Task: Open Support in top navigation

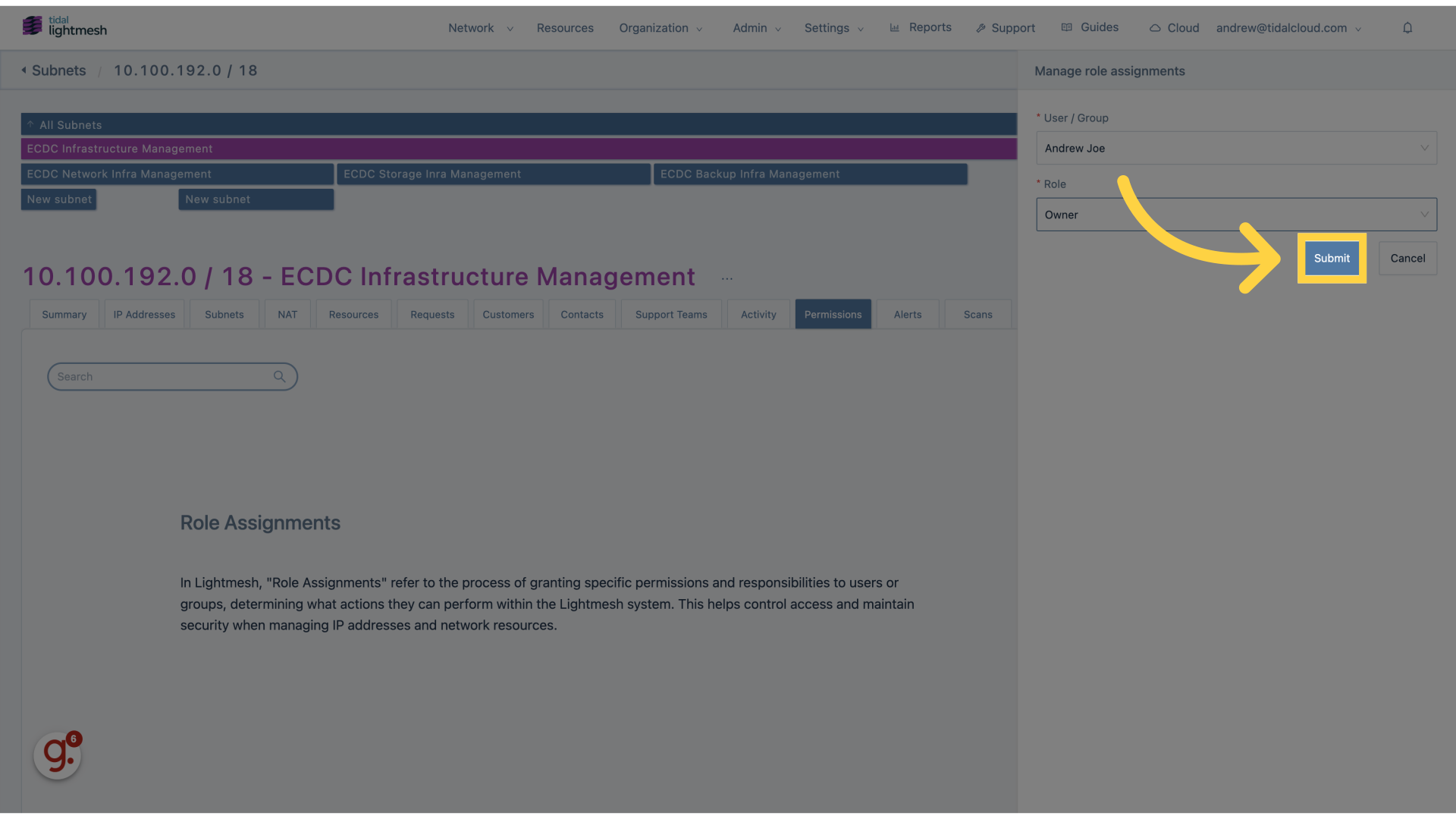Action: (x=1013, y=28)
